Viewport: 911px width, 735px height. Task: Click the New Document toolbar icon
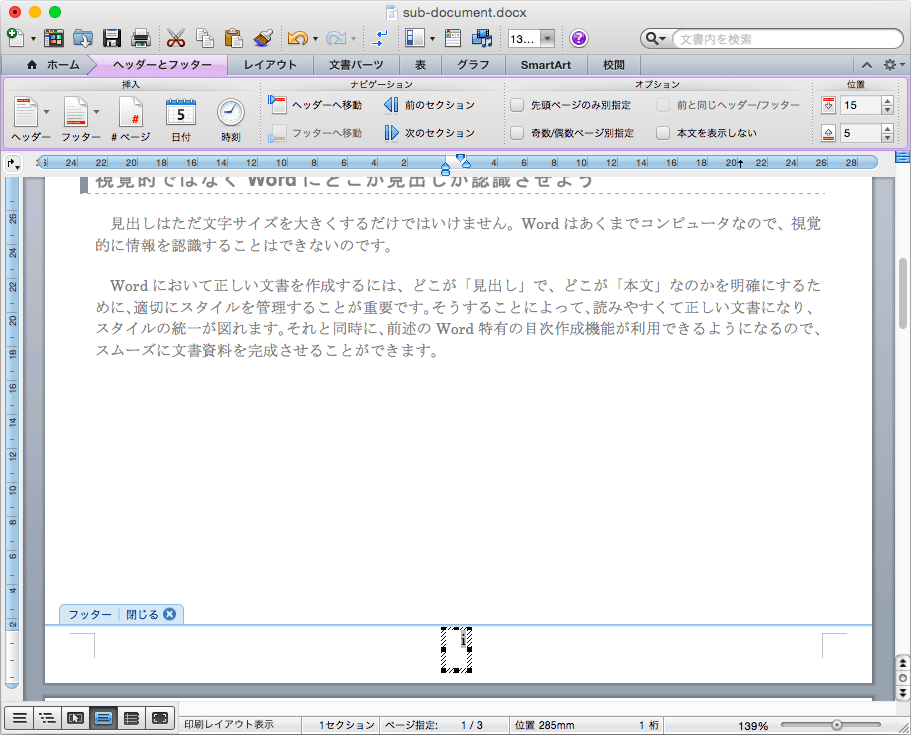pos(16,38)
